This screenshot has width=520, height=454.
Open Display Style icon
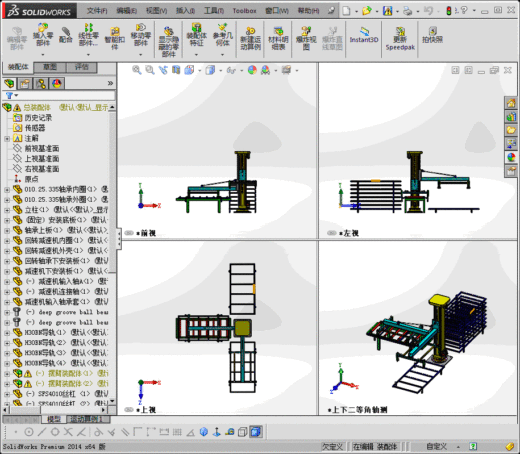click(x=210, y=70)
